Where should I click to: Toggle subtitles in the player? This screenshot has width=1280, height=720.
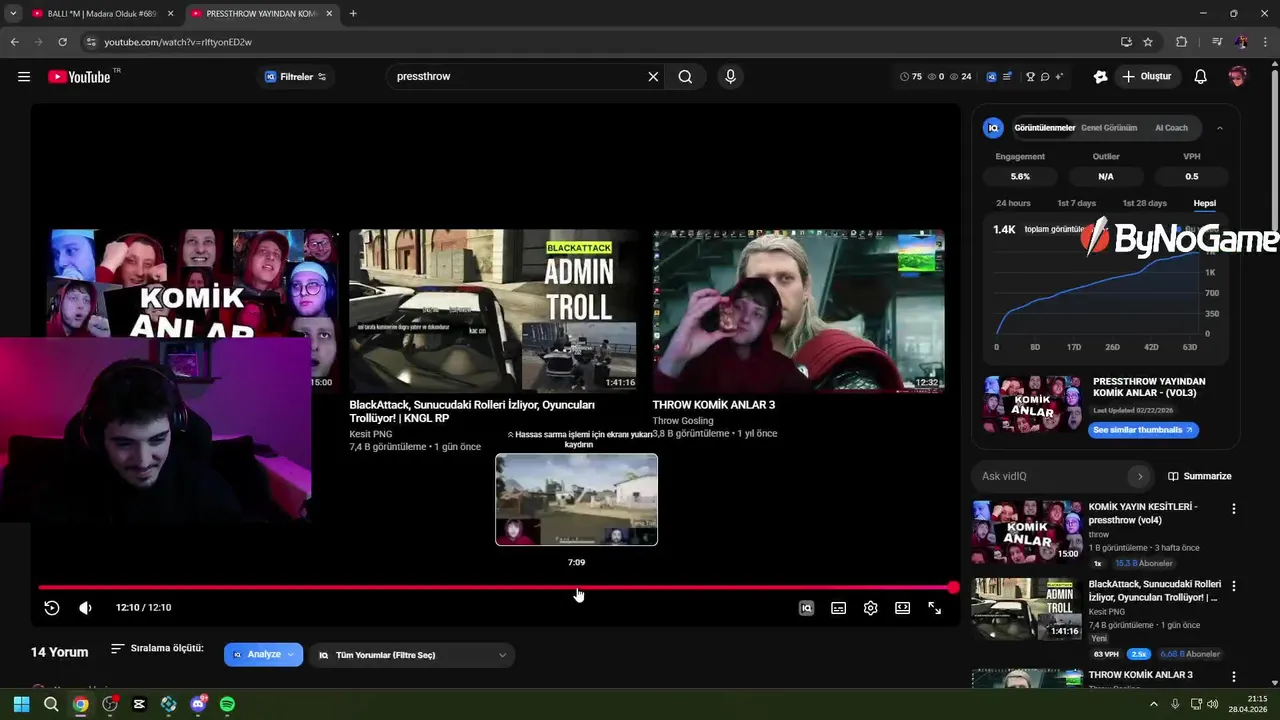point(838,608)
